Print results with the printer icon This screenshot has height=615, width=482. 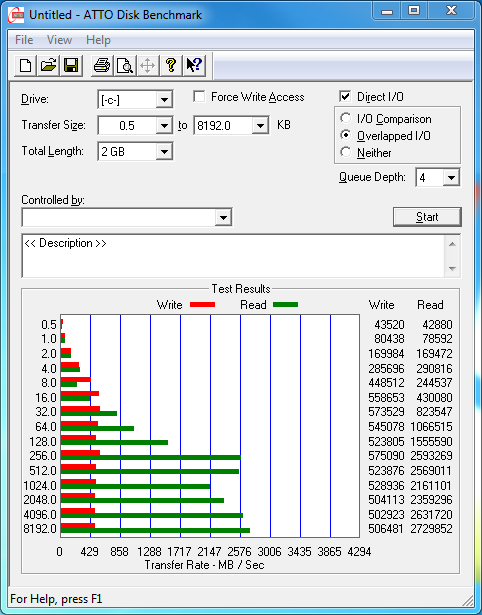tap(102, 66)
